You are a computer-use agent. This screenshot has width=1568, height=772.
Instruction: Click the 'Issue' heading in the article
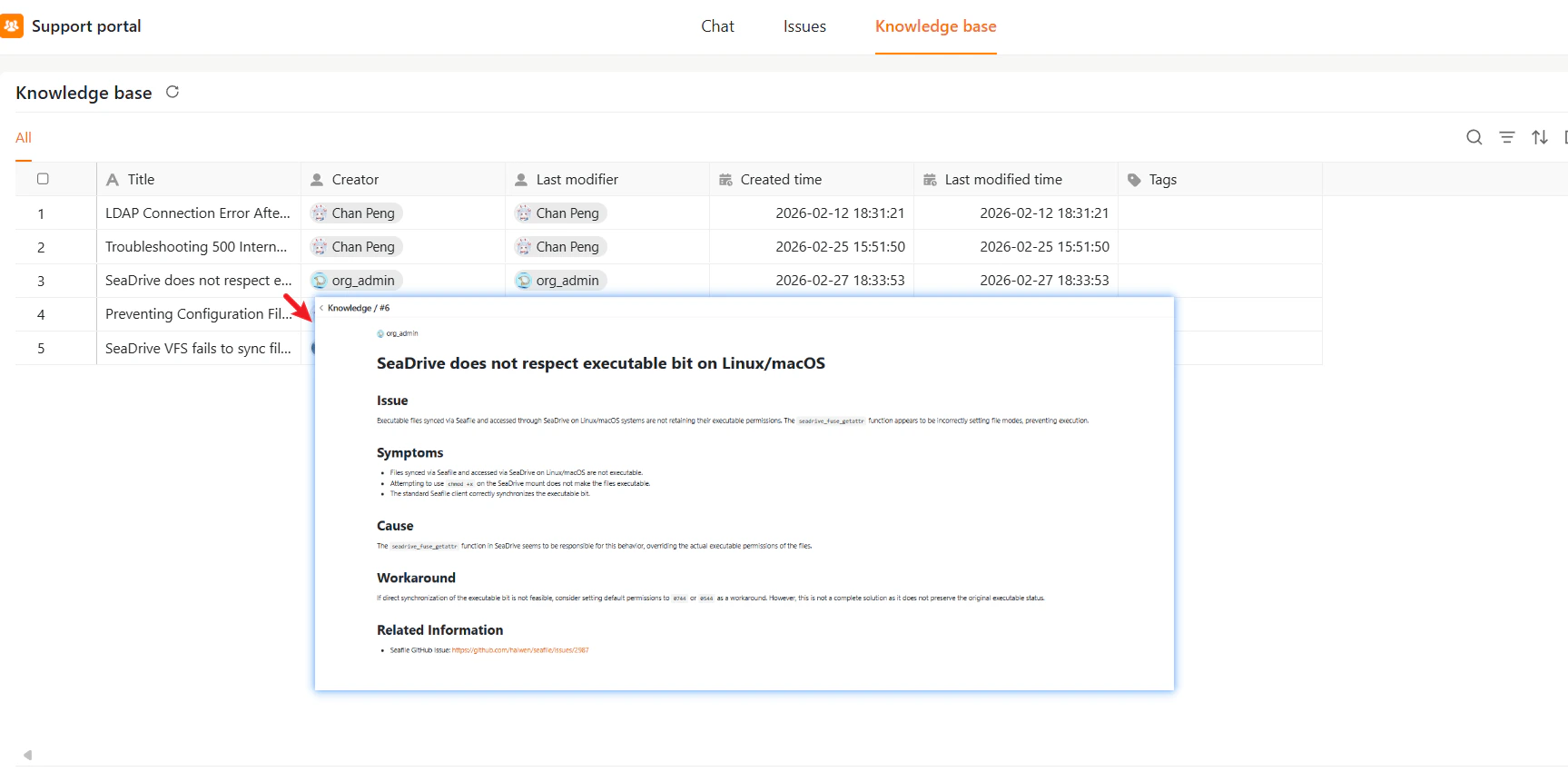coord(392,401)
